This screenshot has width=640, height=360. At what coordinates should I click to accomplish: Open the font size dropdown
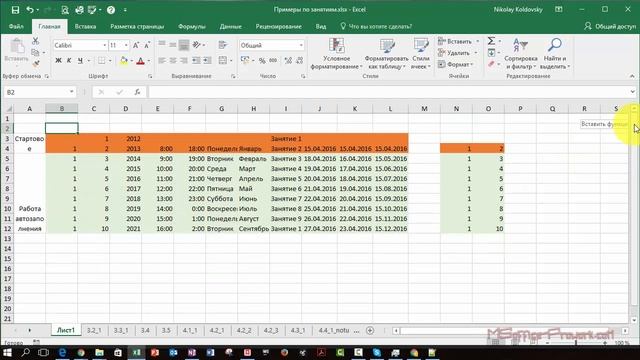[x=126, y=45]
